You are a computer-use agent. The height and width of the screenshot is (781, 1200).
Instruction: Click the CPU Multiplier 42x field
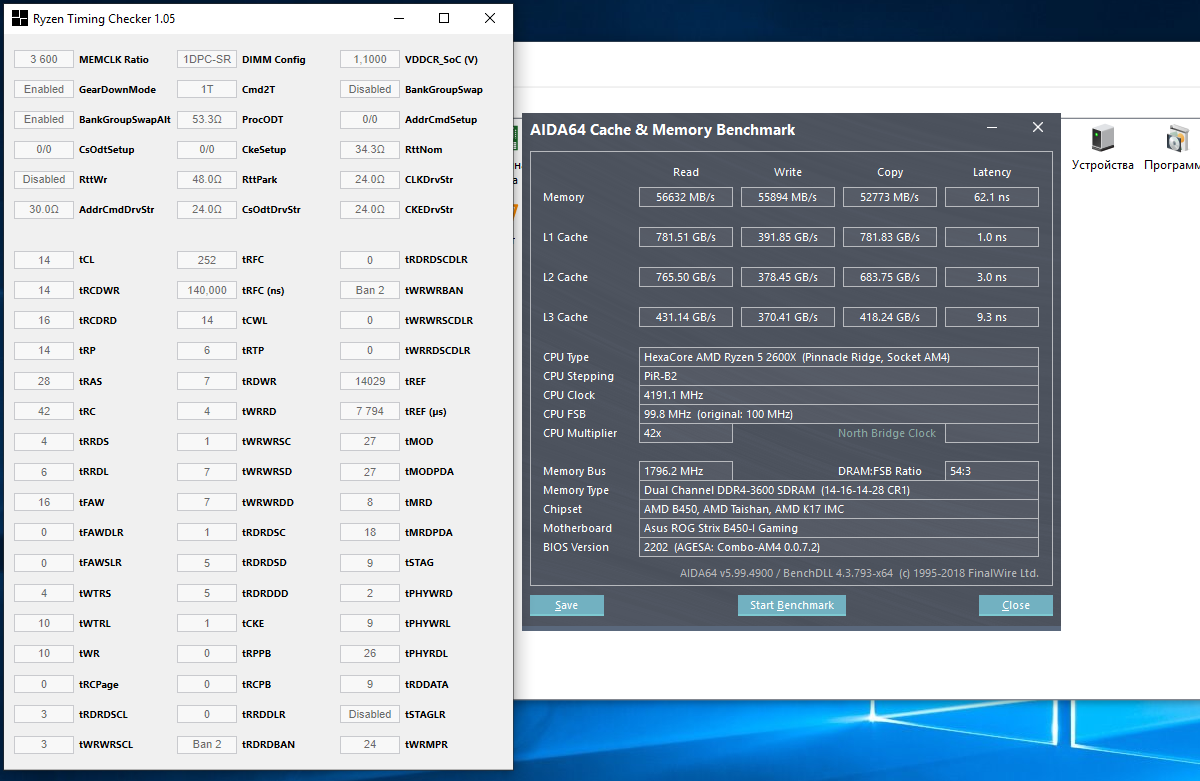pos(686,433)
